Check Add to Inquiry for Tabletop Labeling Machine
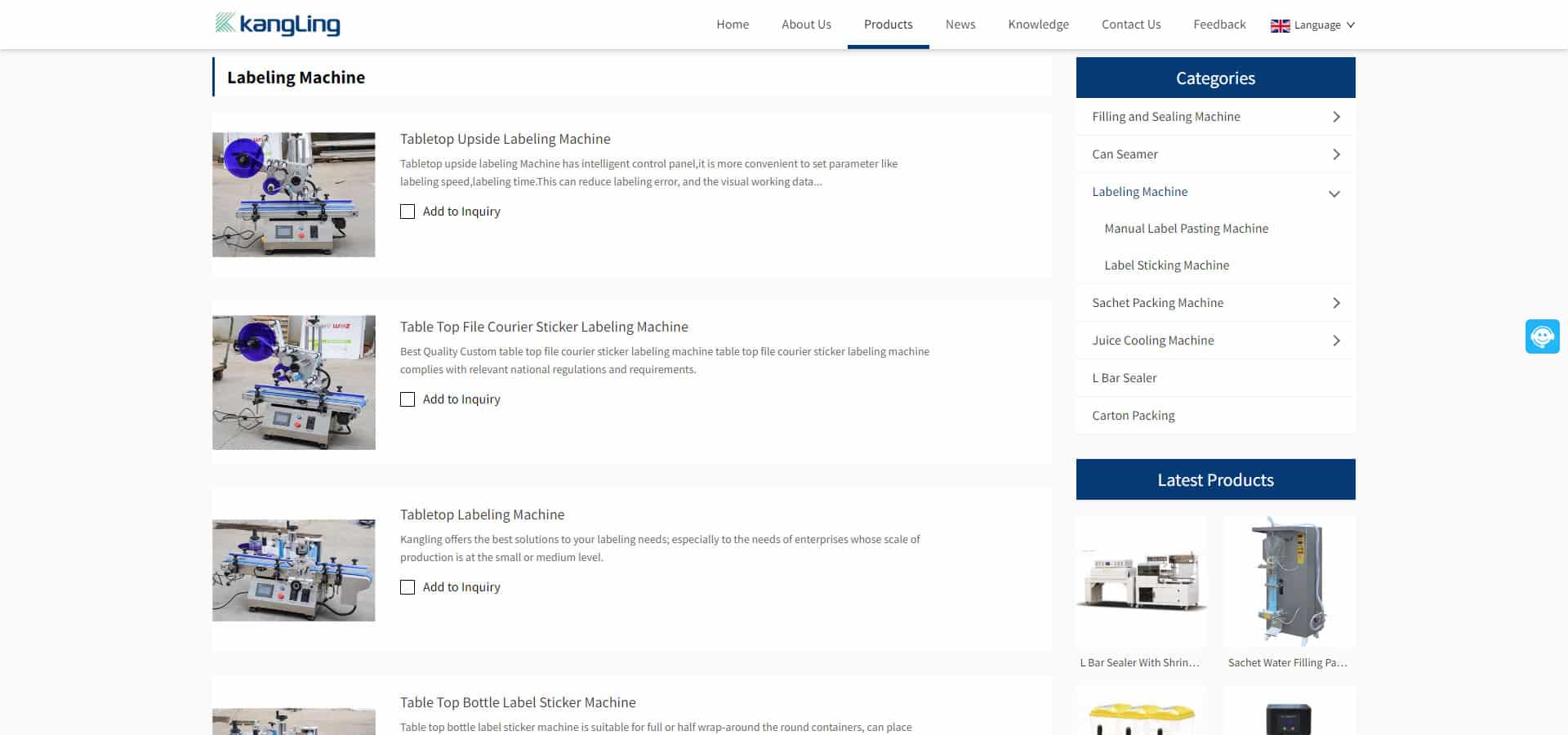Screen dimensions: 1568x735 coord(408,587)
